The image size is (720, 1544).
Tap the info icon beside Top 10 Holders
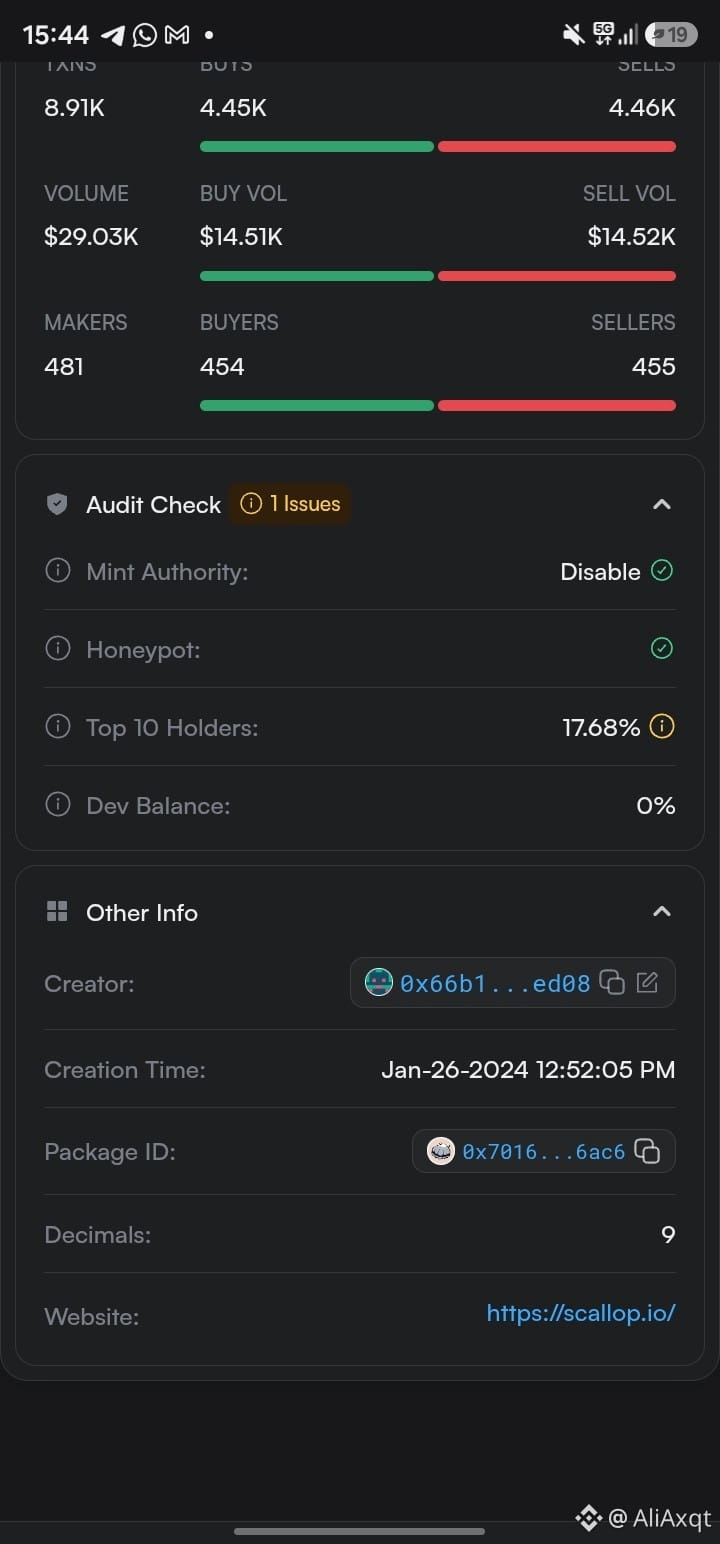[x=58, y=727]
